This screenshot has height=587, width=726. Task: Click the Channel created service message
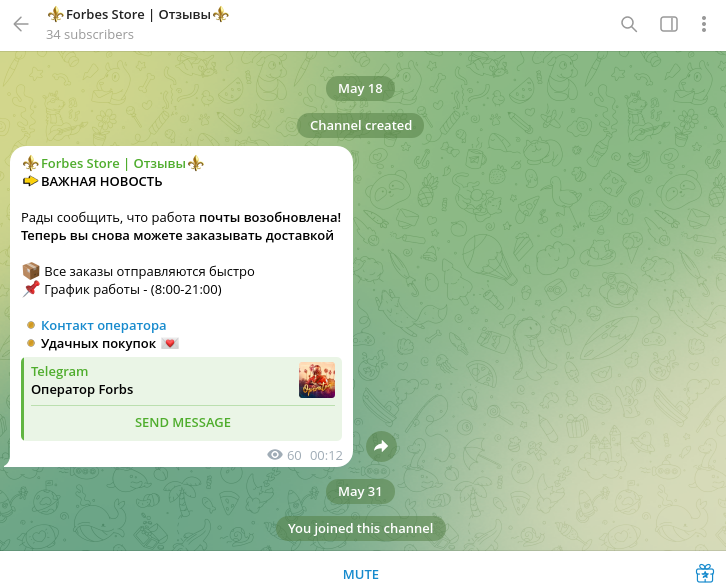point(361,125)
